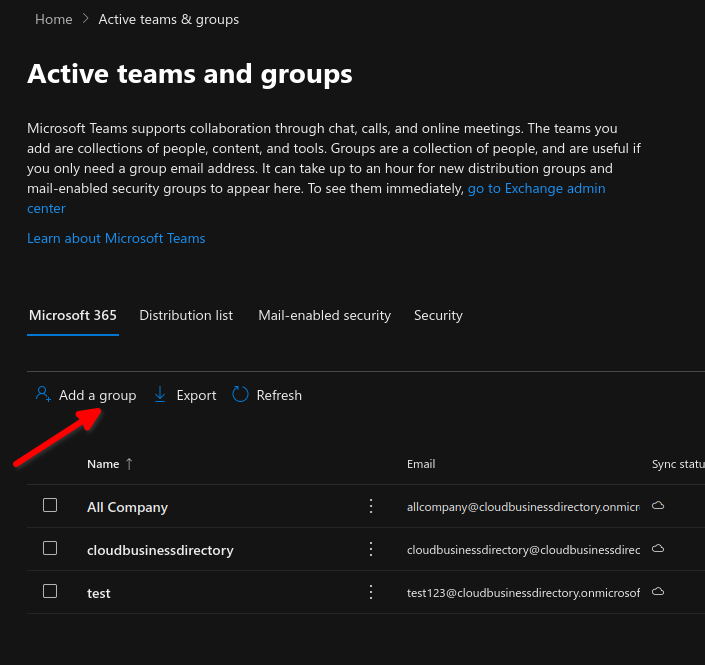Click the Name column header
Image resolution: width=705 pixels, height=665 pixels.
[103, 464]
